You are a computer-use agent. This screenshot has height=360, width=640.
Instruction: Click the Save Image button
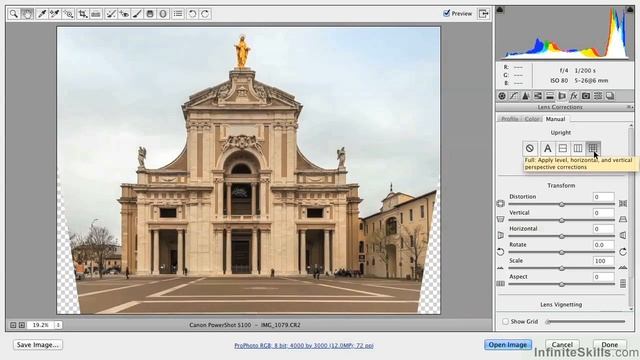coord(38,345)
